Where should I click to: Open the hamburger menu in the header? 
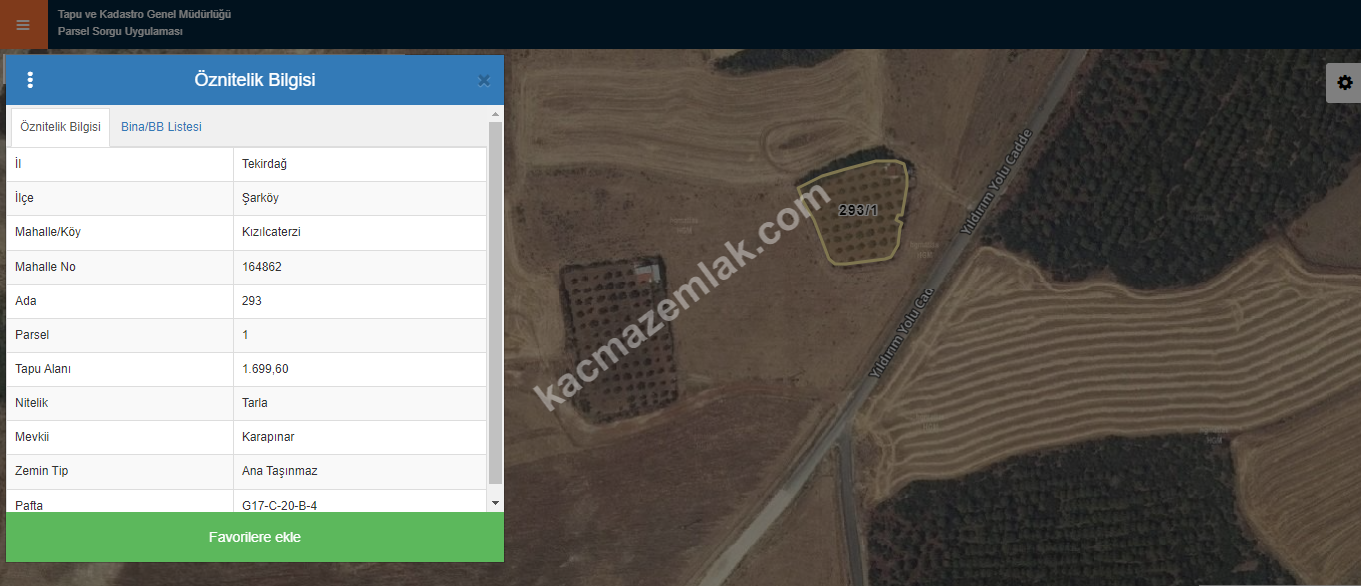click(x=23, y=25)
